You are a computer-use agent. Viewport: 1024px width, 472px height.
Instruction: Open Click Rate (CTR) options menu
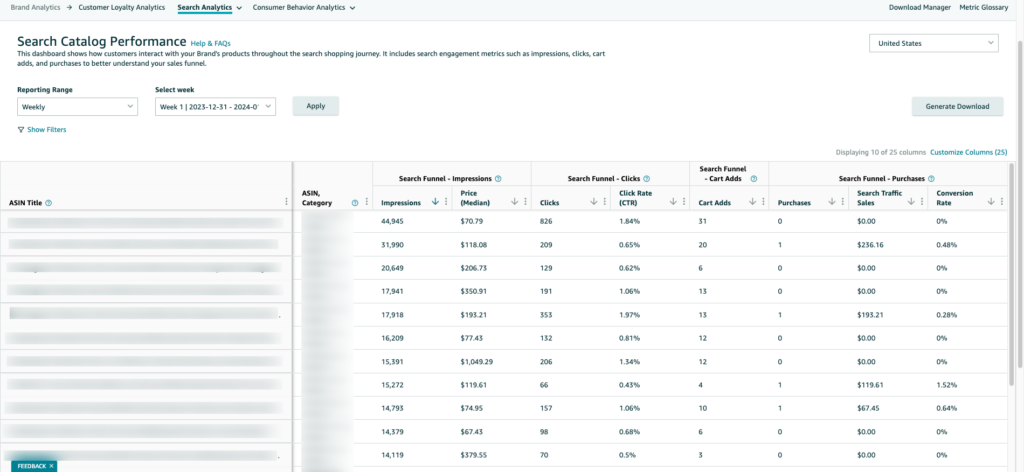click(684, 202)
